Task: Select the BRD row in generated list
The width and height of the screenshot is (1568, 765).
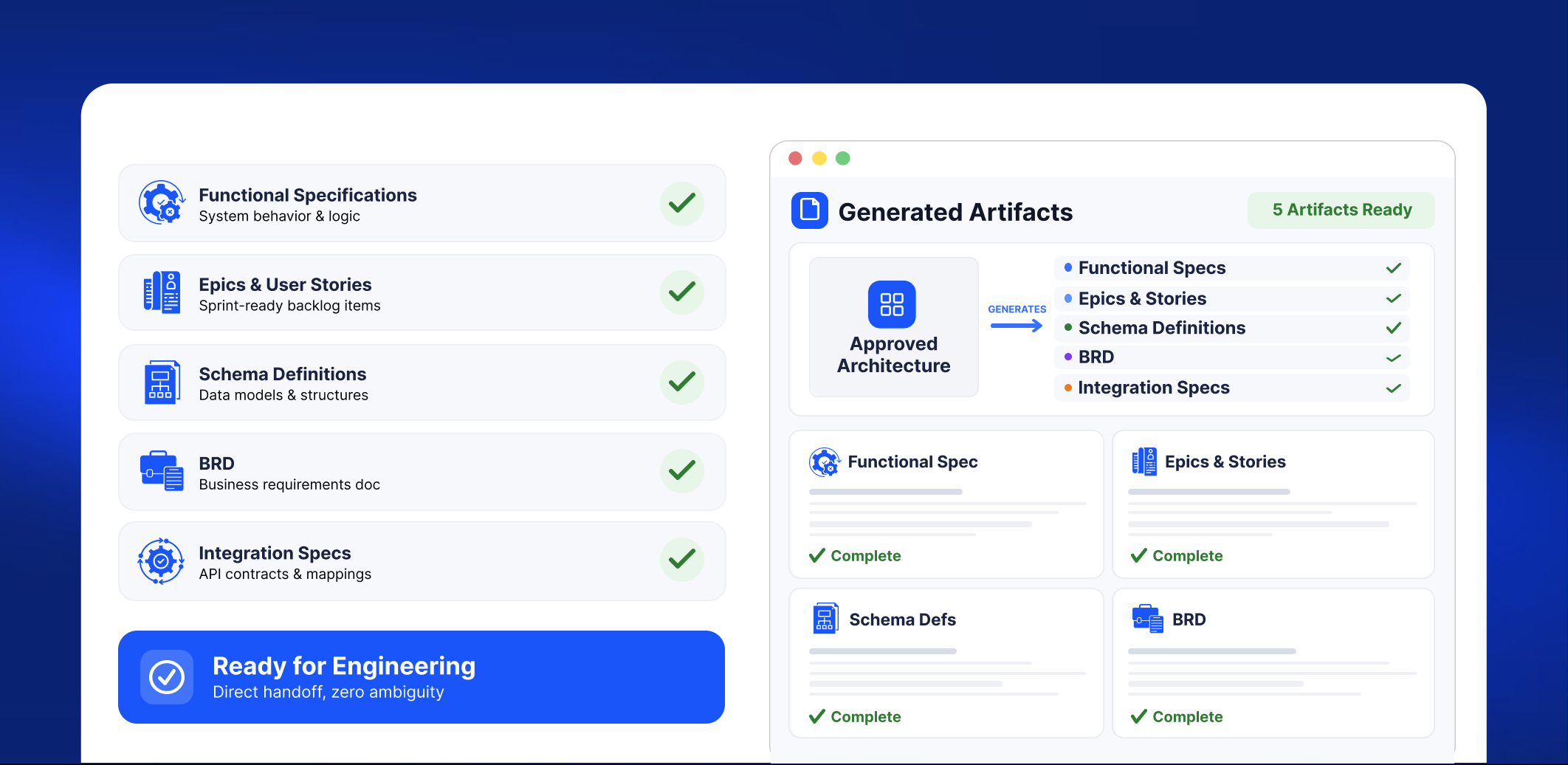Action: coord(1231,357)
